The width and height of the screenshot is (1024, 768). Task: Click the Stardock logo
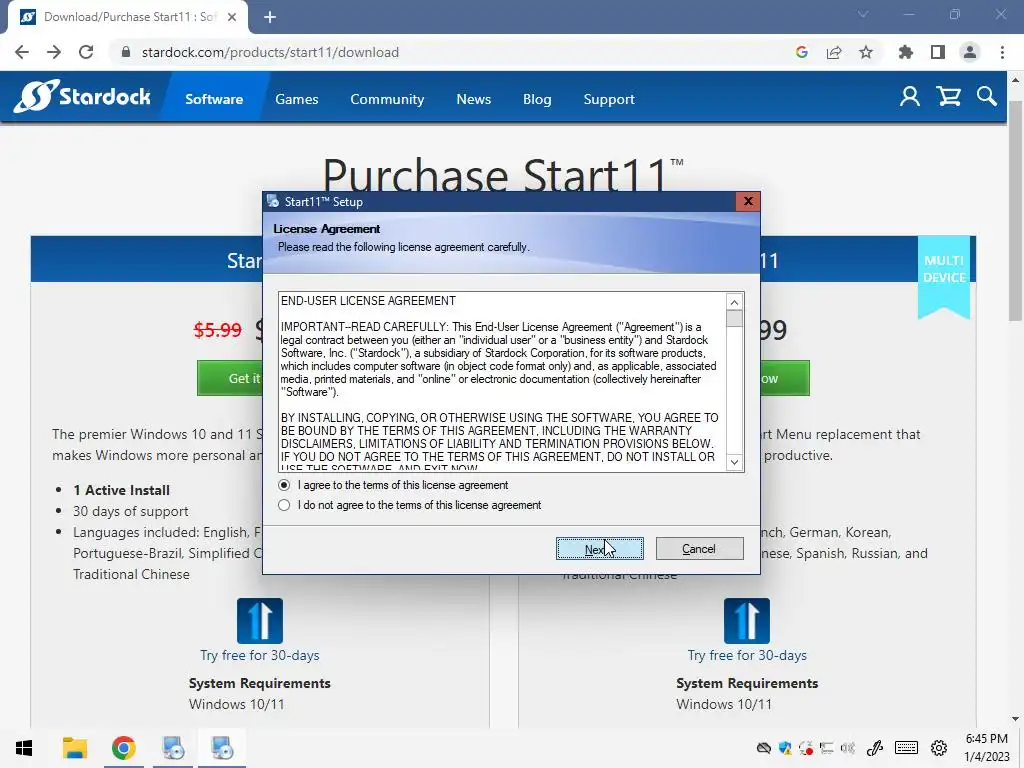point(82,97)
